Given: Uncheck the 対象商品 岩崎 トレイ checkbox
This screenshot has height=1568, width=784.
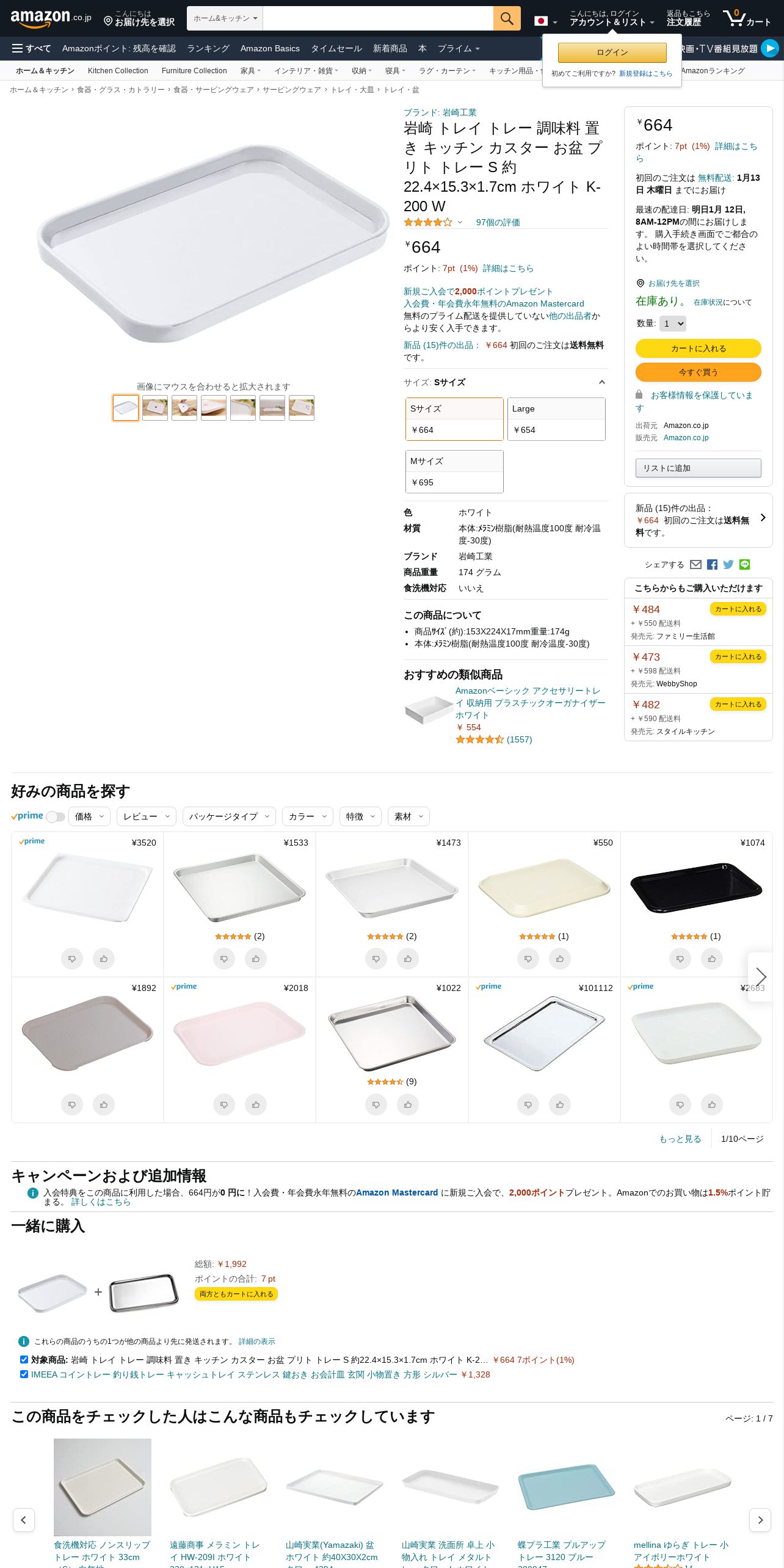Looking at the screenshot, I should [24, 1360].
